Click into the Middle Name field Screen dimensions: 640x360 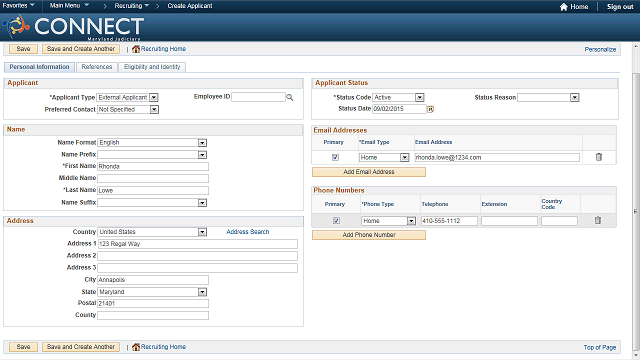point(153,178)
